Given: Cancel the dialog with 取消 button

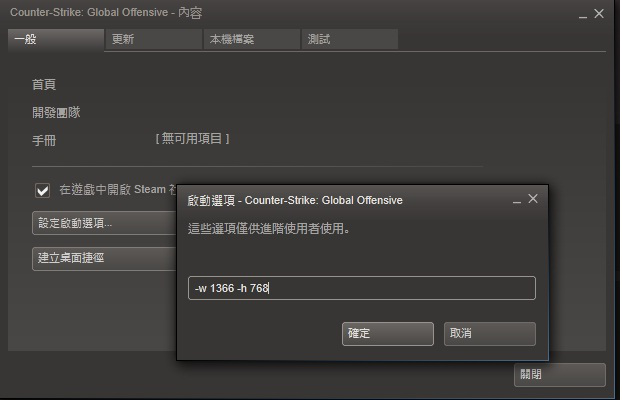Looking at the screenshot, I should [x=490, y=334].
